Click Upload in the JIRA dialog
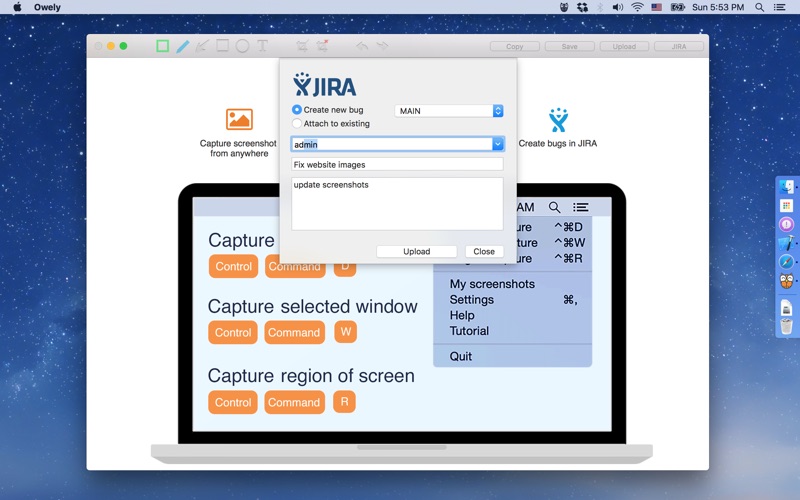 tap(416, 252)
